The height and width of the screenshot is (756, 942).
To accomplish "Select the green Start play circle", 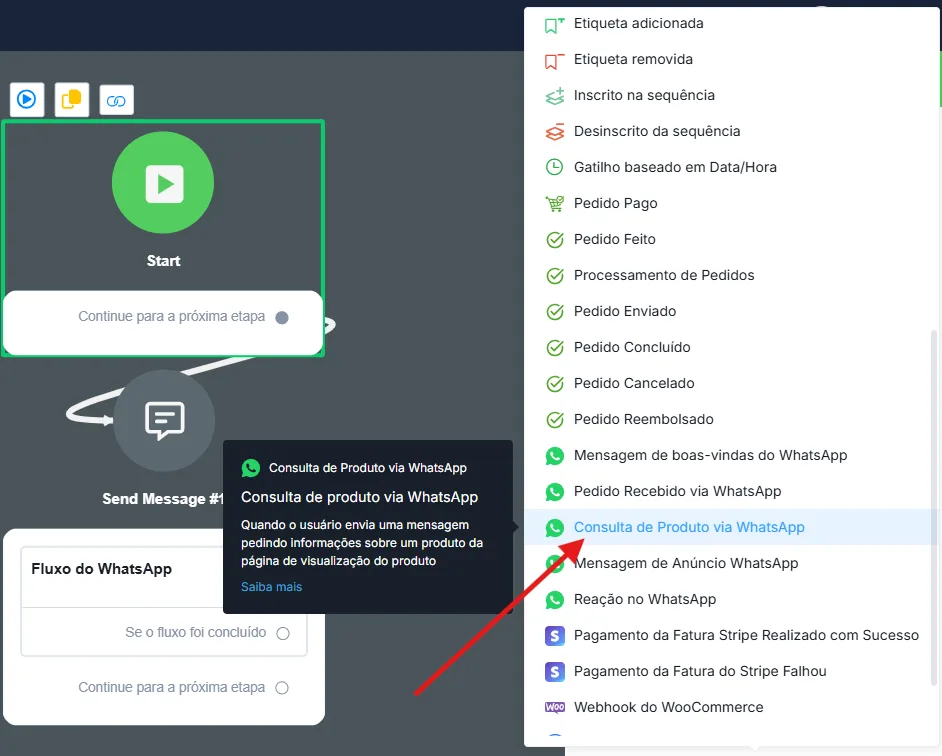I will click(163, 183).
